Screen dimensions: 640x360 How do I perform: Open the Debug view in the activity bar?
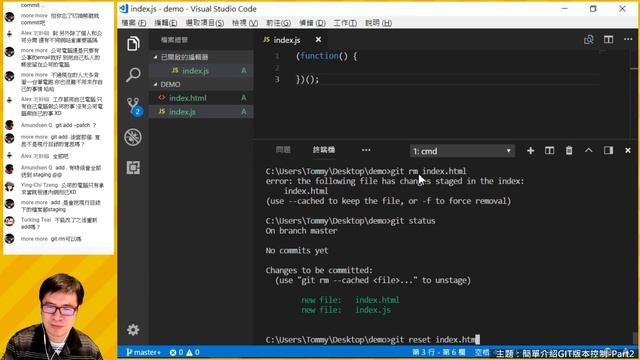tap(133, 137)
